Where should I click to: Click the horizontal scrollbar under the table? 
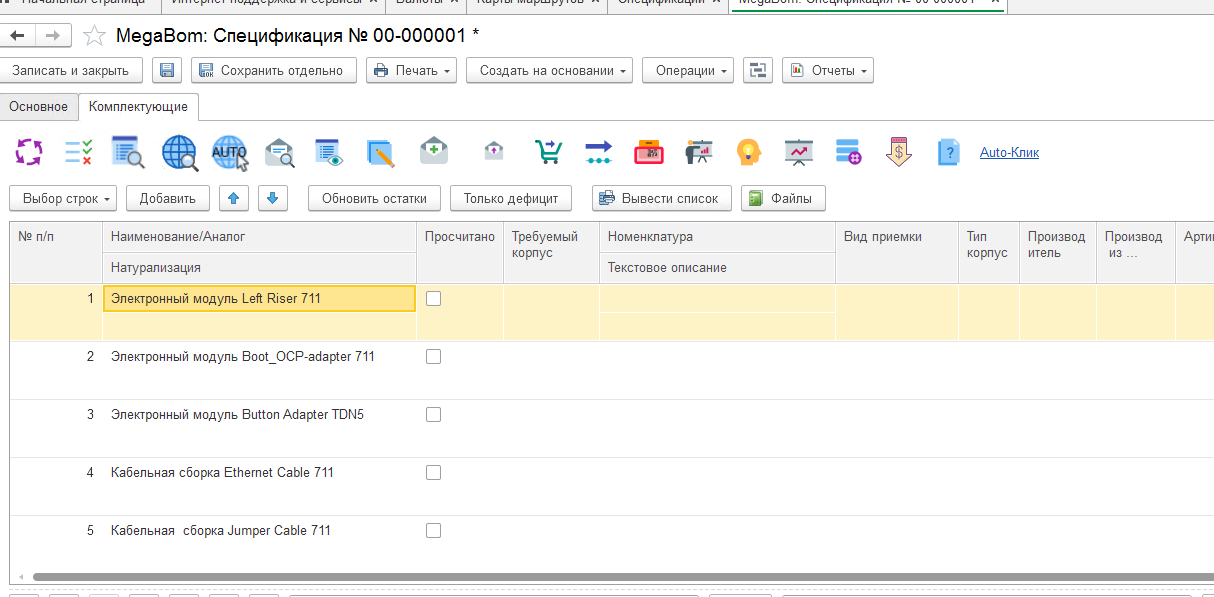pos(600,577)
